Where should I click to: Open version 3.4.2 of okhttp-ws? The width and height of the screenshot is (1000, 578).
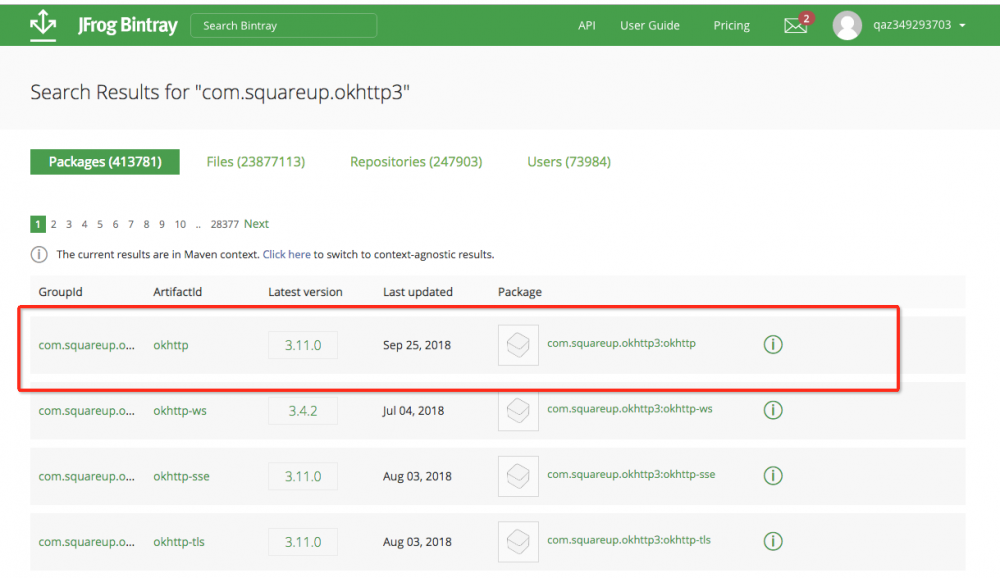(303, 410)
